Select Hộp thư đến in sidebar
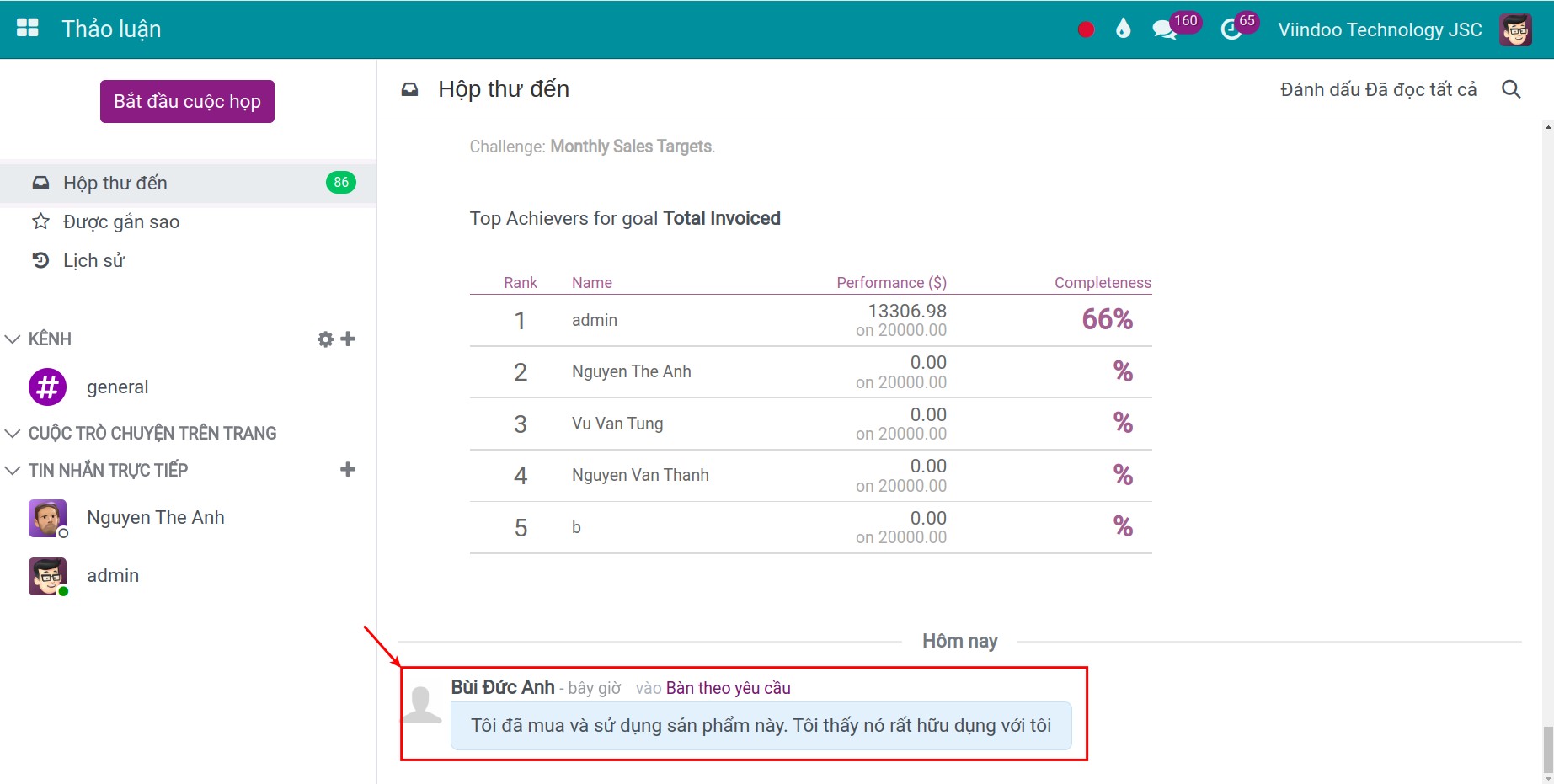This screenshot has width=1554, height=784. tap(188, 183)
